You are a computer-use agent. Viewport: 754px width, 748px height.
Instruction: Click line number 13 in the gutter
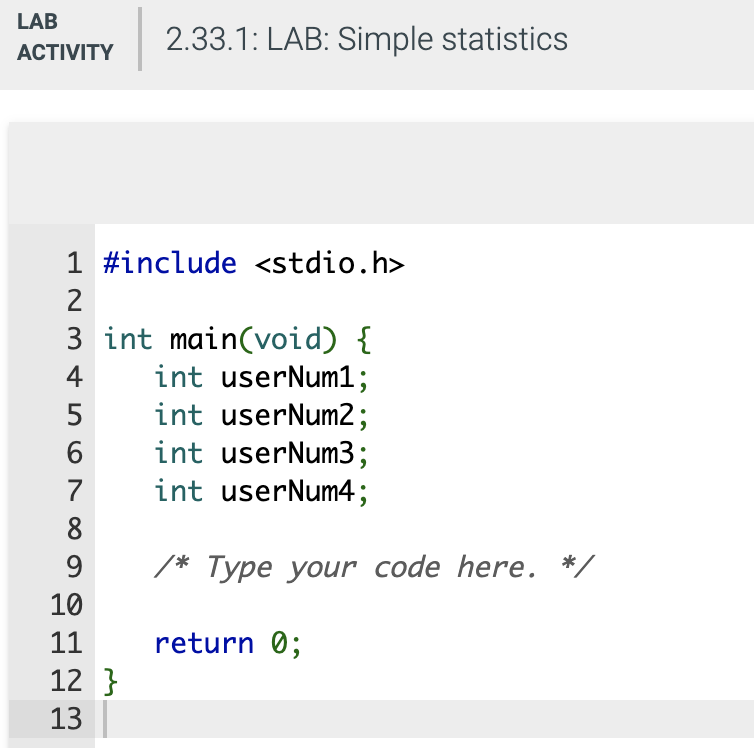66,719
